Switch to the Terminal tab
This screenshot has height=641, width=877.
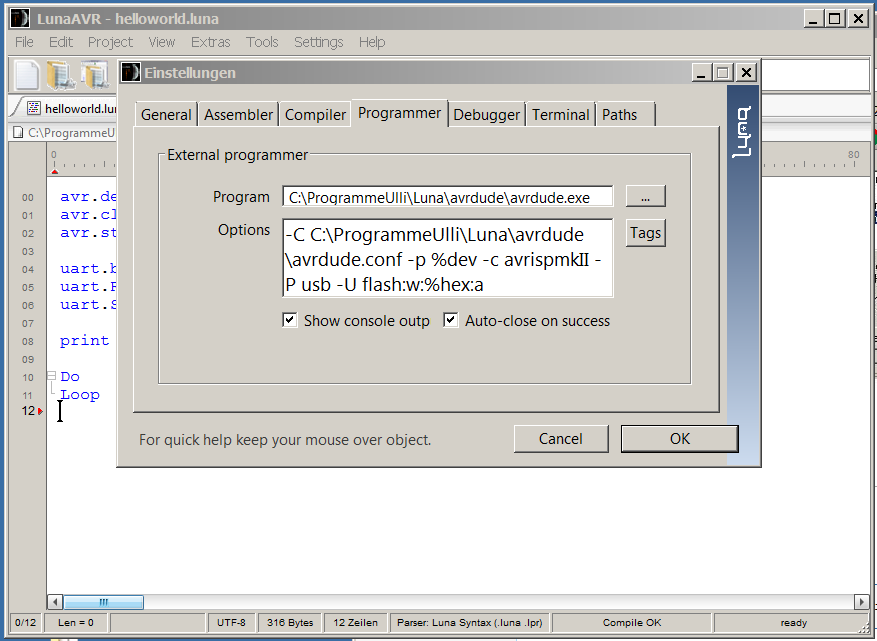point(560,115)
